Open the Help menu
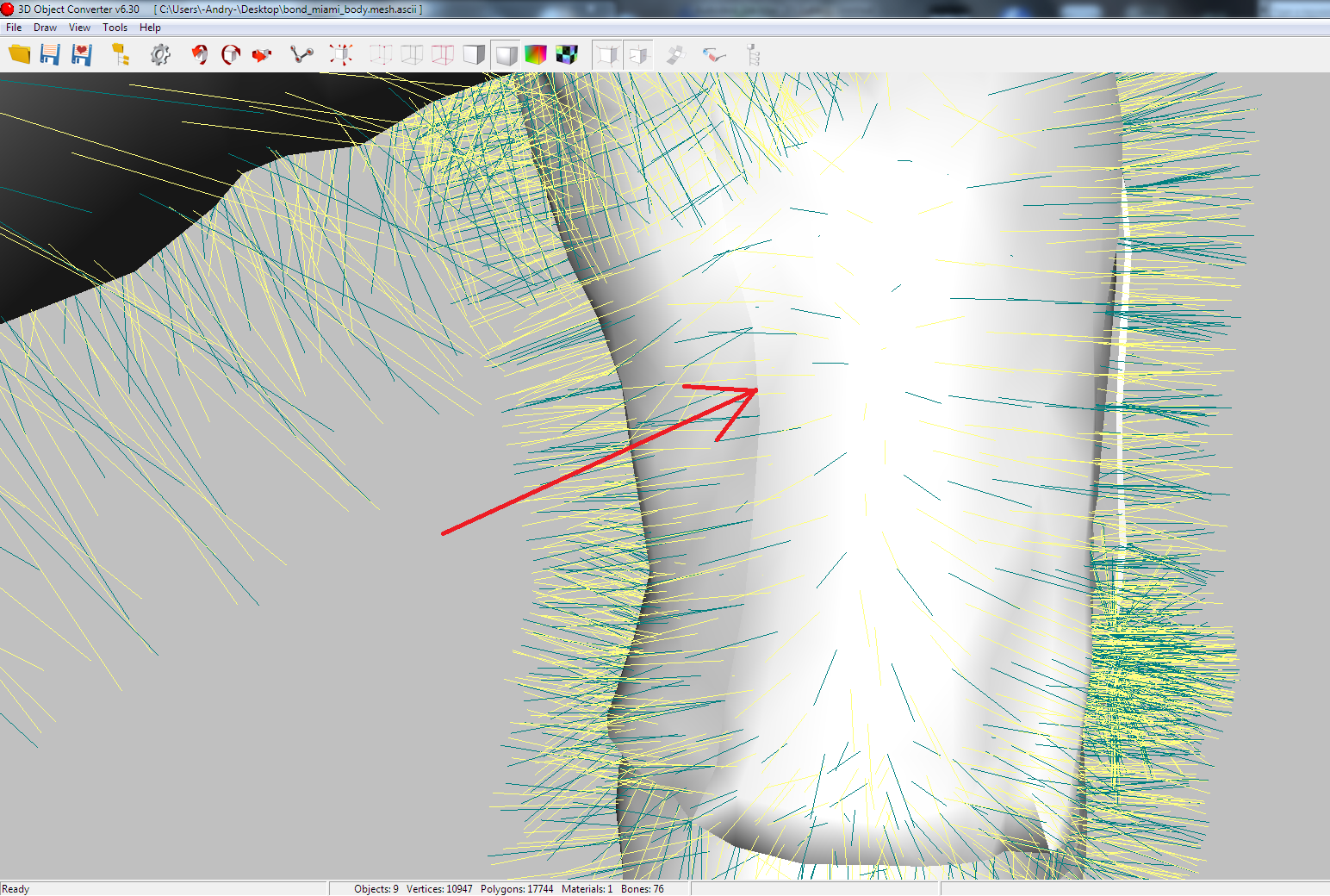1330x896 pixels. (150, 28)
